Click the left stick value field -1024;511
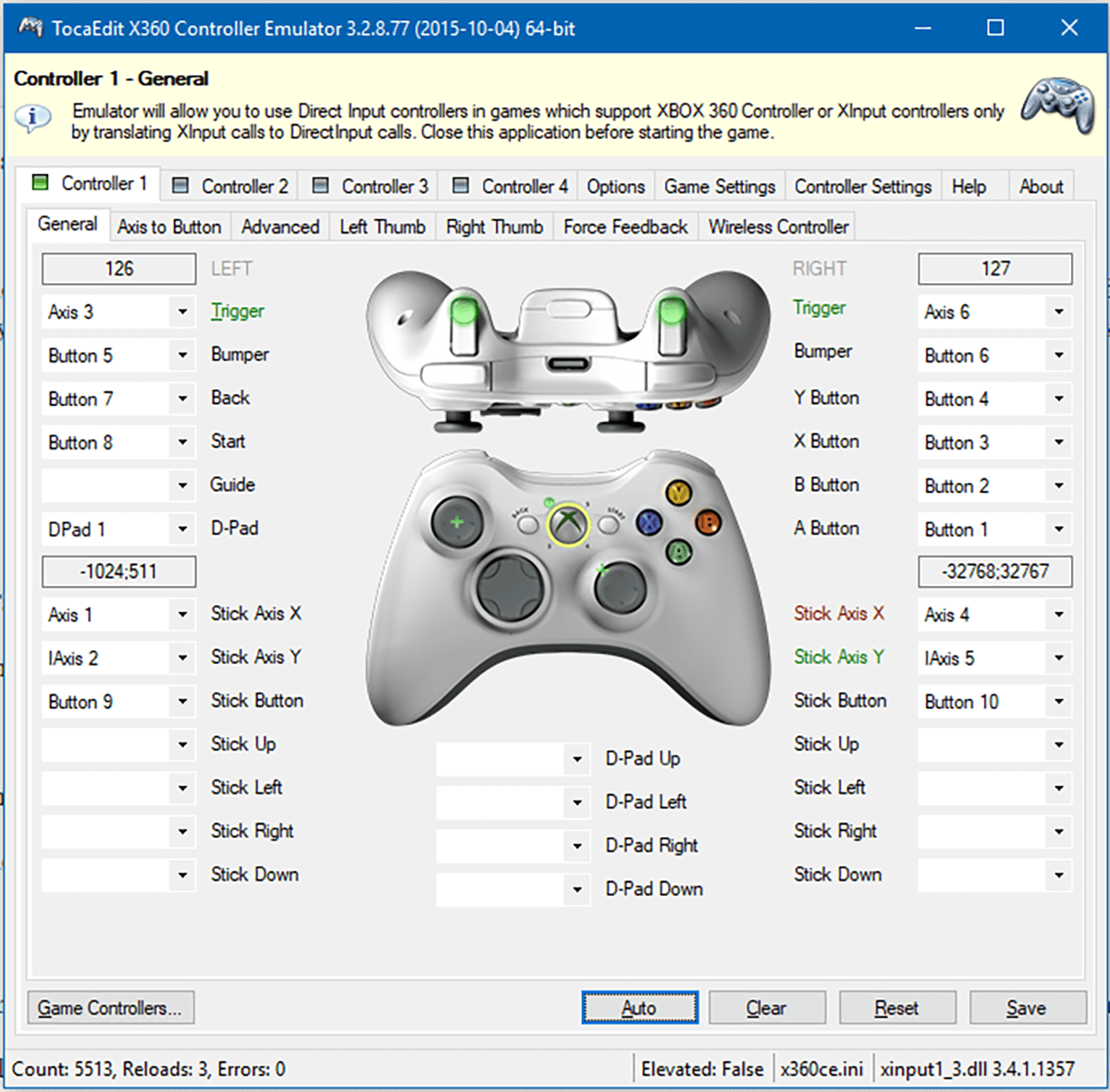The image size is (1110, 1092). click(118, 571)
